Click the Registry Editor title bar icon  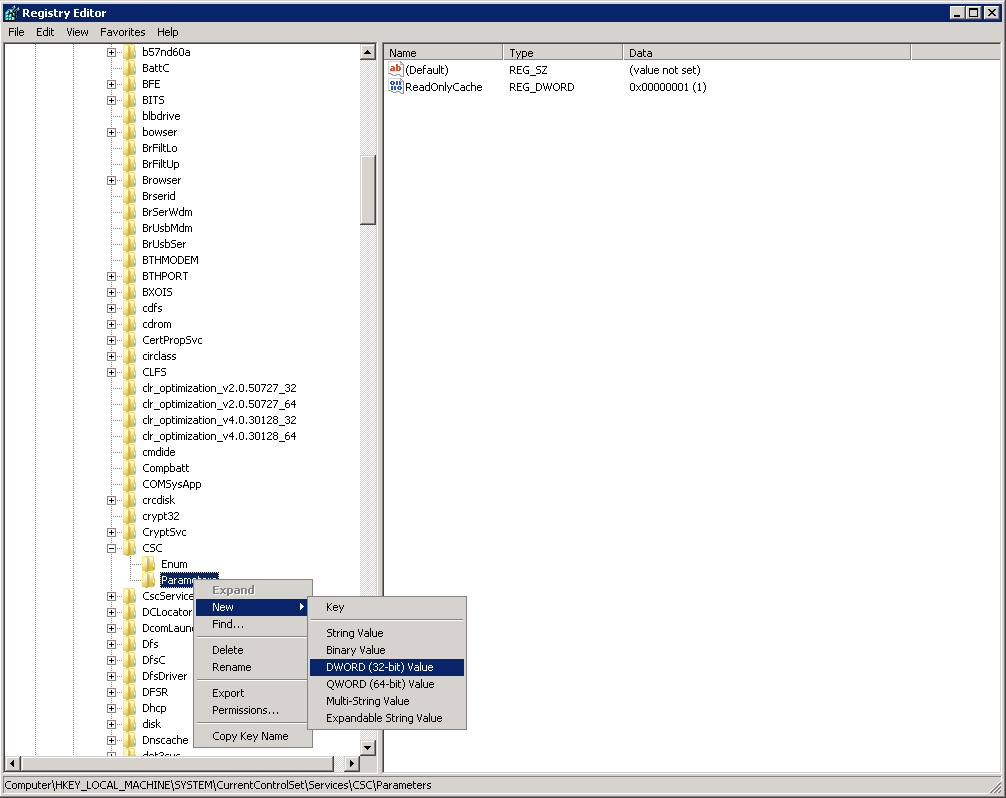12,13
